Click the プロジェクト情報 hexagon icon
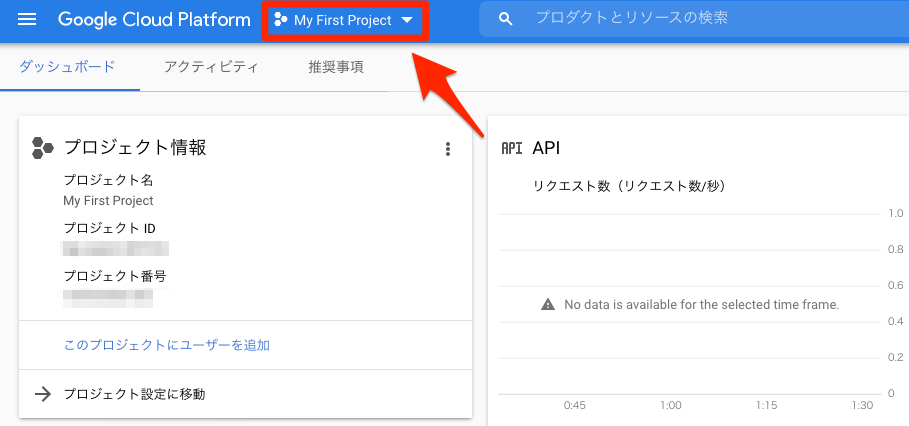Image resolution: width=909 pixels, height=426 pixels. tap(43, 148)
